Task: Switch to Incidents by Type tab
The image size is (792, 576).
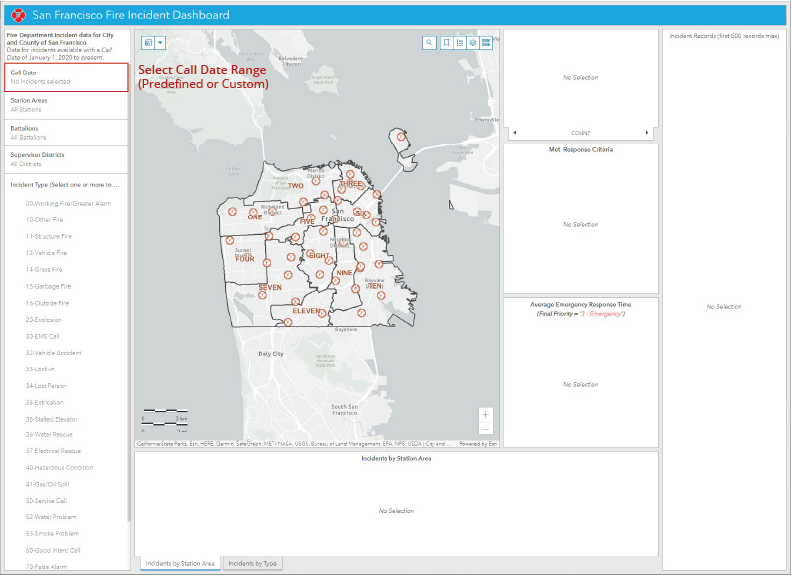Action: pos(252,564)
